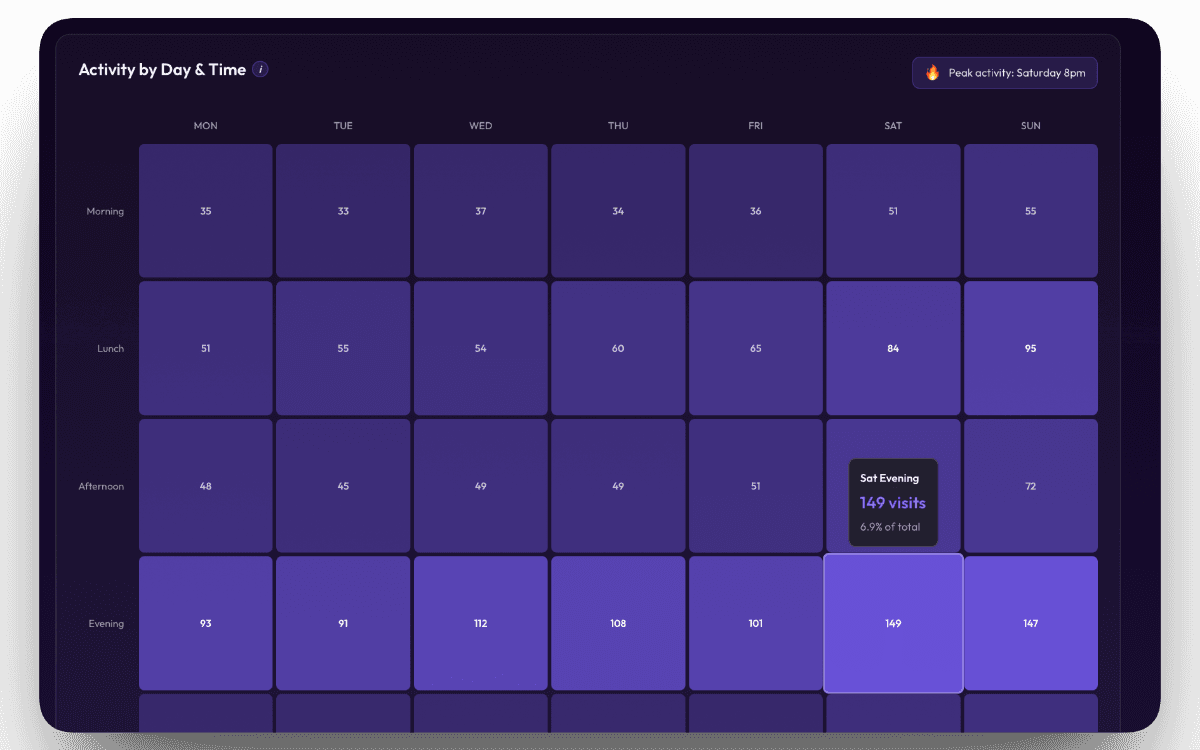Select the MON column header
1200x750 pixels.
click(205, 125)
